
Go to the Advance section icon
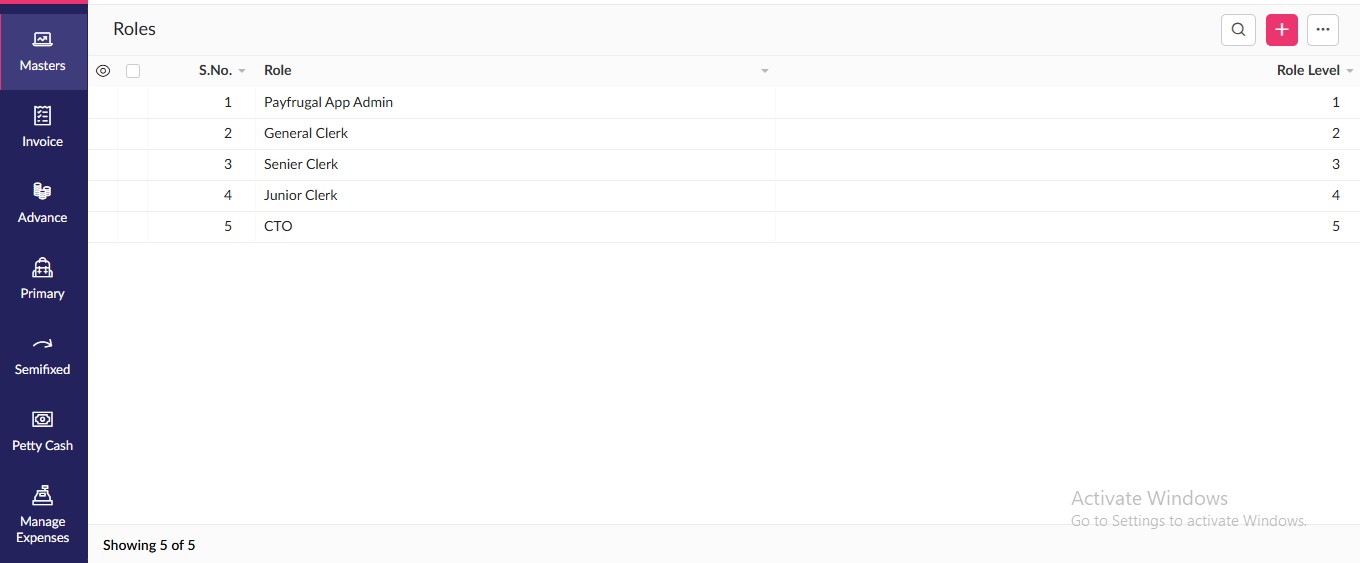click(x=42, y=192)
